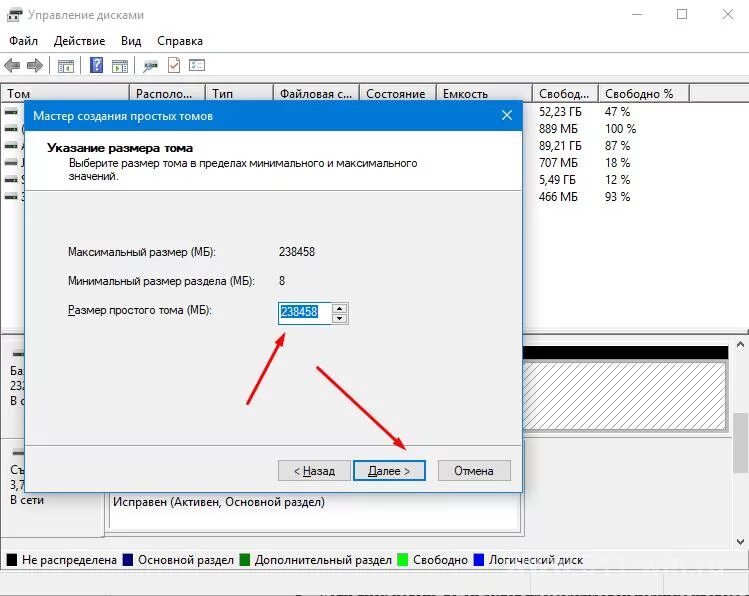Screen dimensions: 749x596
Task: Open the Help question mark icon
Action: coord(96,65)
